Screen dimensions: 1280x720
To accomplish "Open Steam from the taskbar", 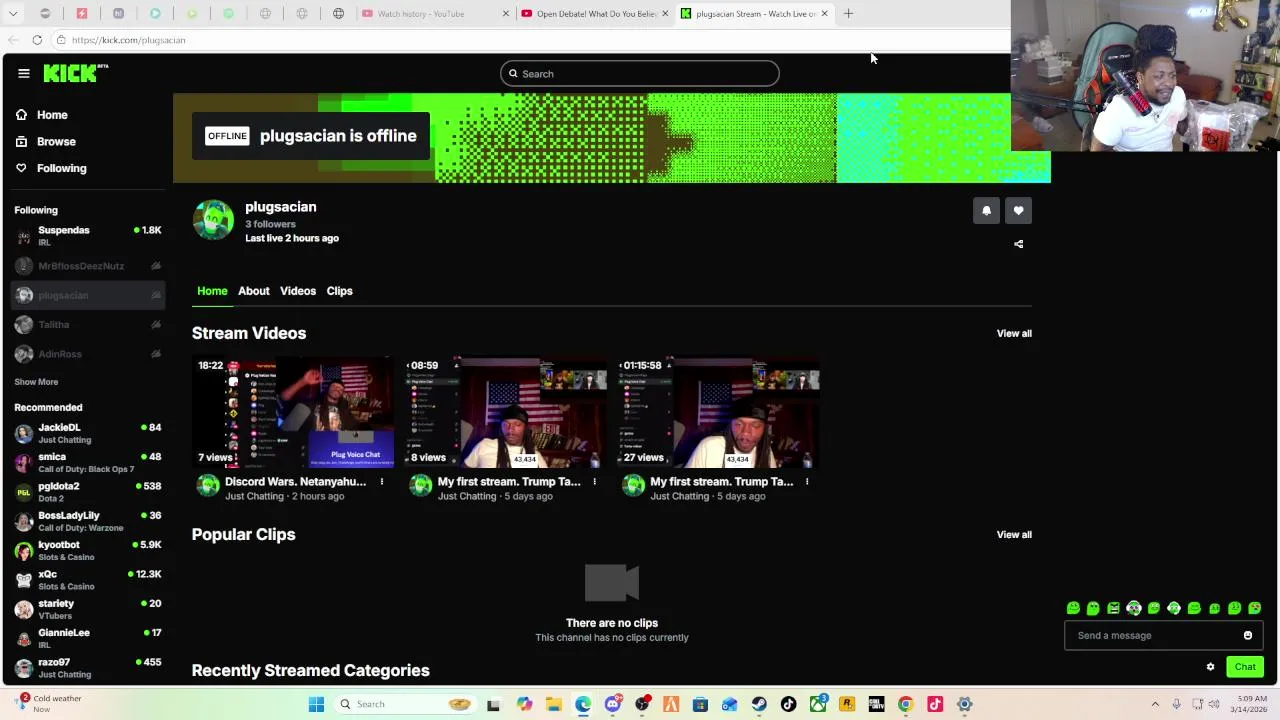I will 759,704.
